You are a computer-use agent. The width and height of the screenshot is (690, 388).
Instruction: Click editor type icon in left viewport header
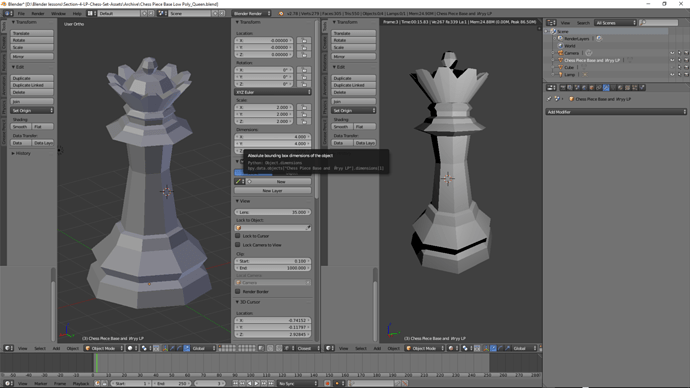coord(8,348)
